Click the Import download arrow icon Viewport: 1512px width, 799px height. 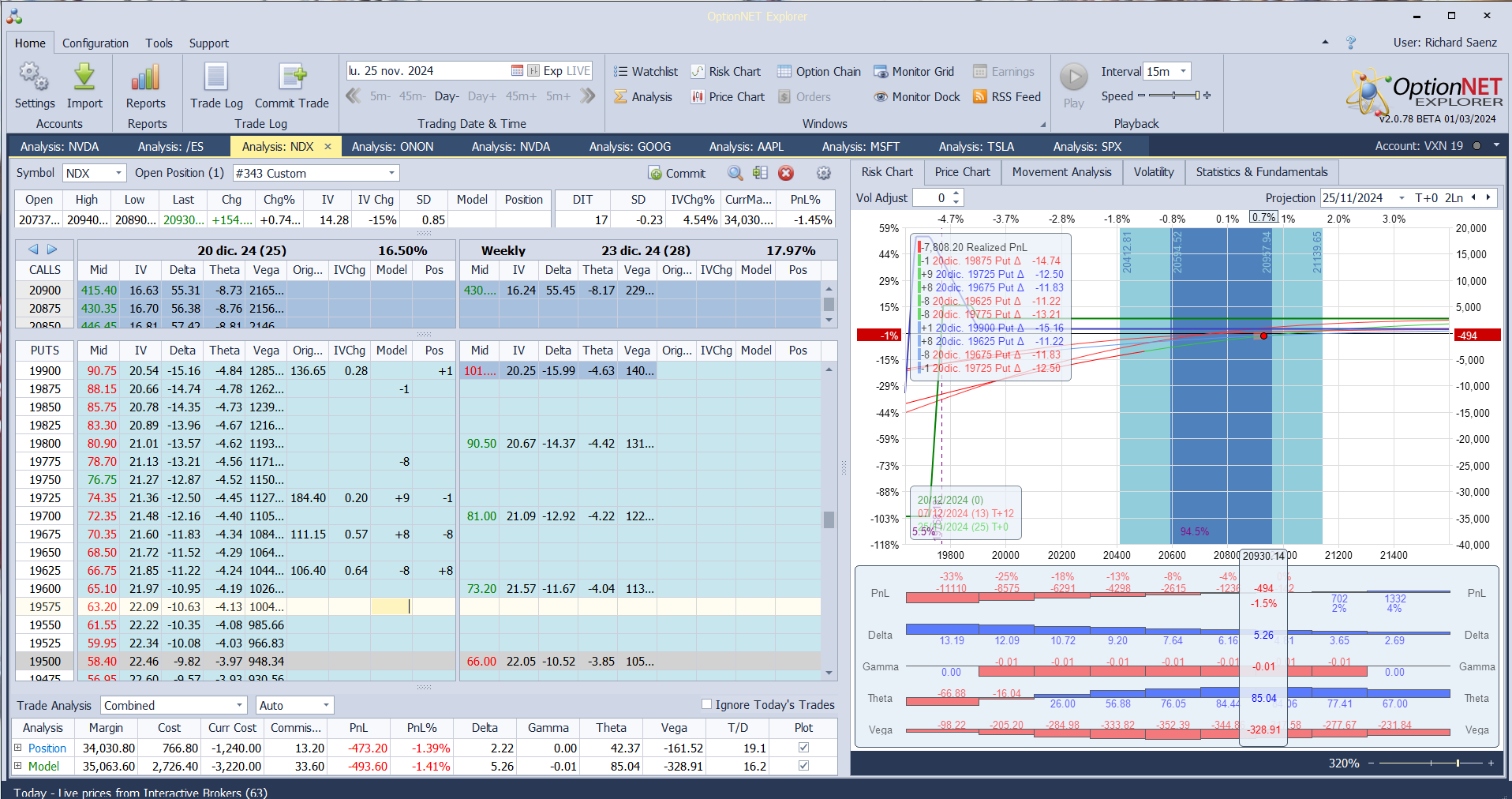click(84, 77)
